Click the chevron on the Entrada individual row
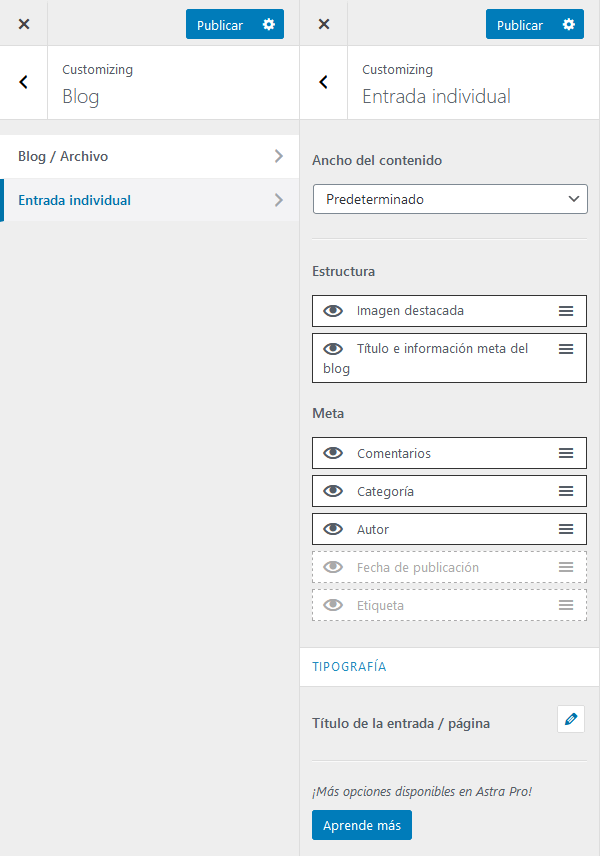Screen dimensions: 600x856 pyautogui.click(x=278, y=200)
